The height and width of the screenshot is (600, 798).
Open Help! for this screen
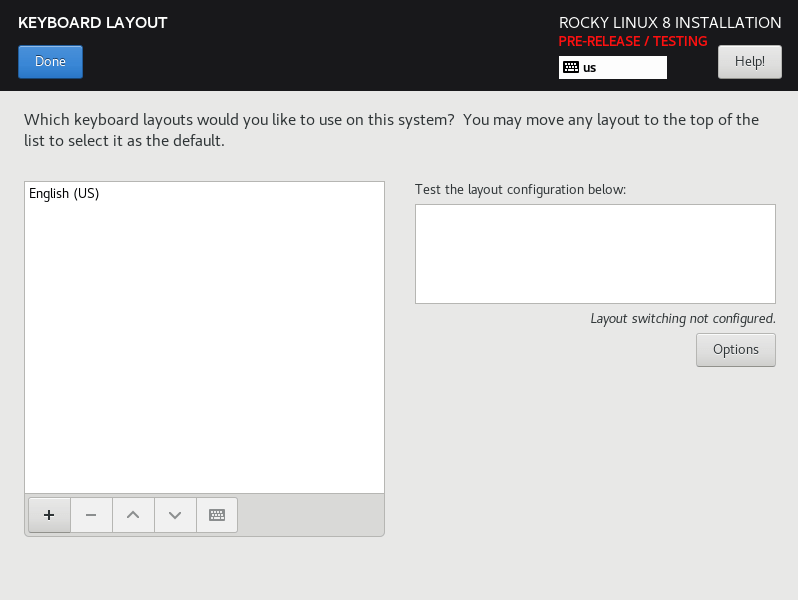click(750, 62)
